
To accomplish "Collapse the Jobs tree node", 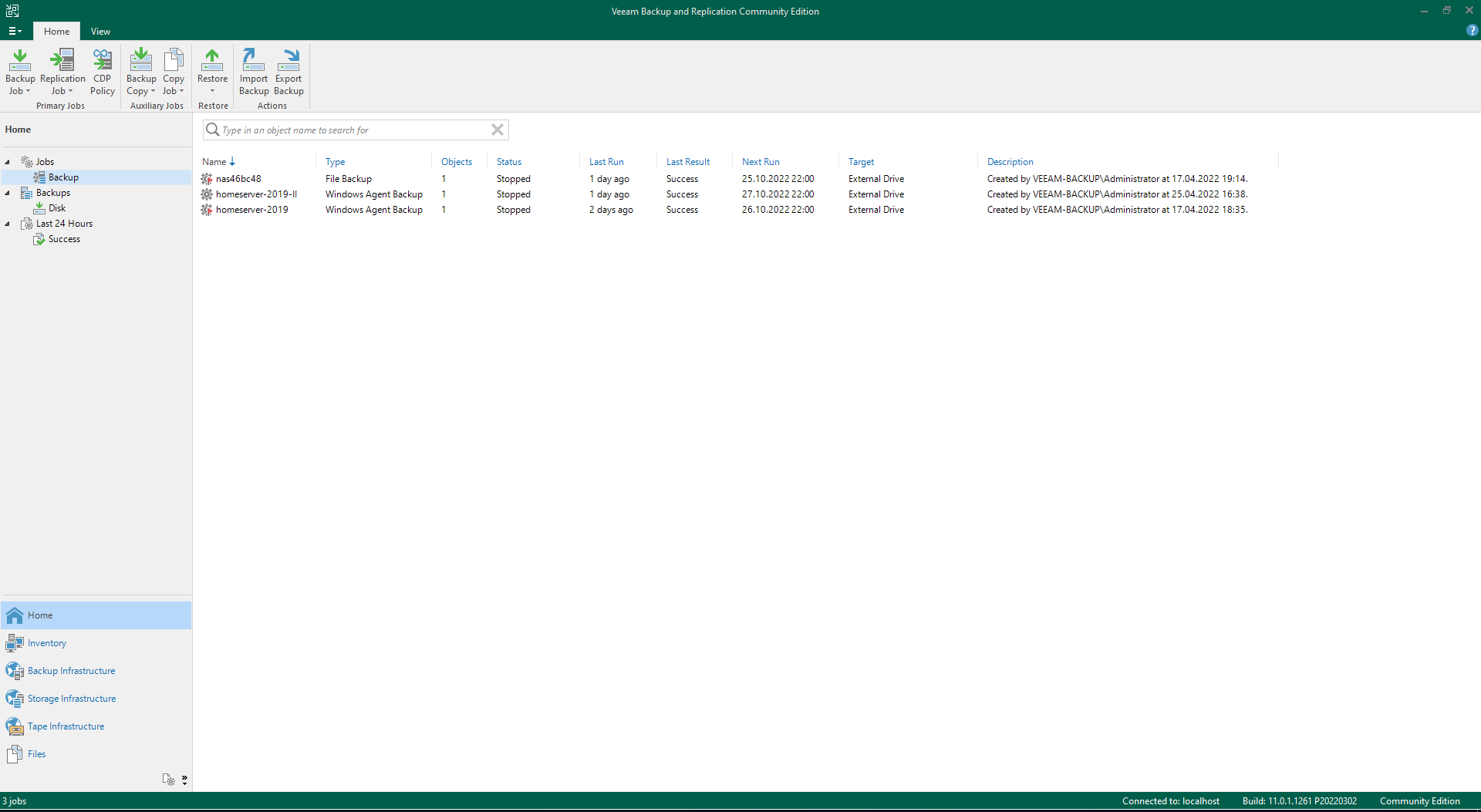I will [8, 162].
